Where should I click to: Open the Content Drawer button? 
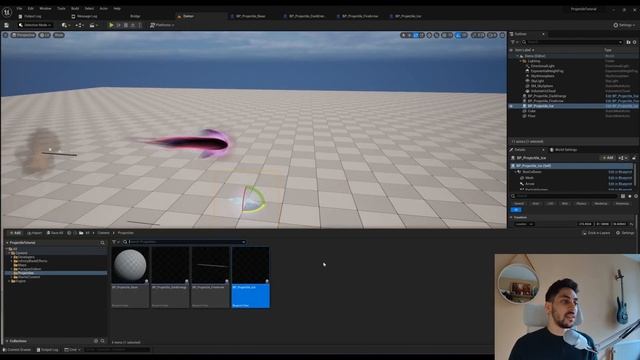click(x=17, y=350)
